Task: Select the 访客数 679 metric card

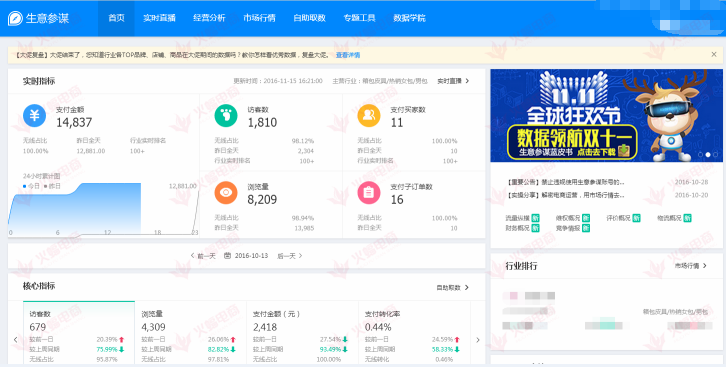Action: coord(79,333)
